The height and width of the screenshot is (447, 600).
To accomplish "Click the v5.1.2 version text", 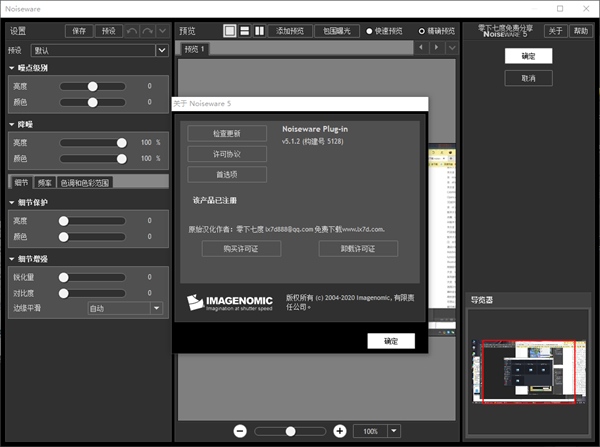I will (x=312, y=141).
